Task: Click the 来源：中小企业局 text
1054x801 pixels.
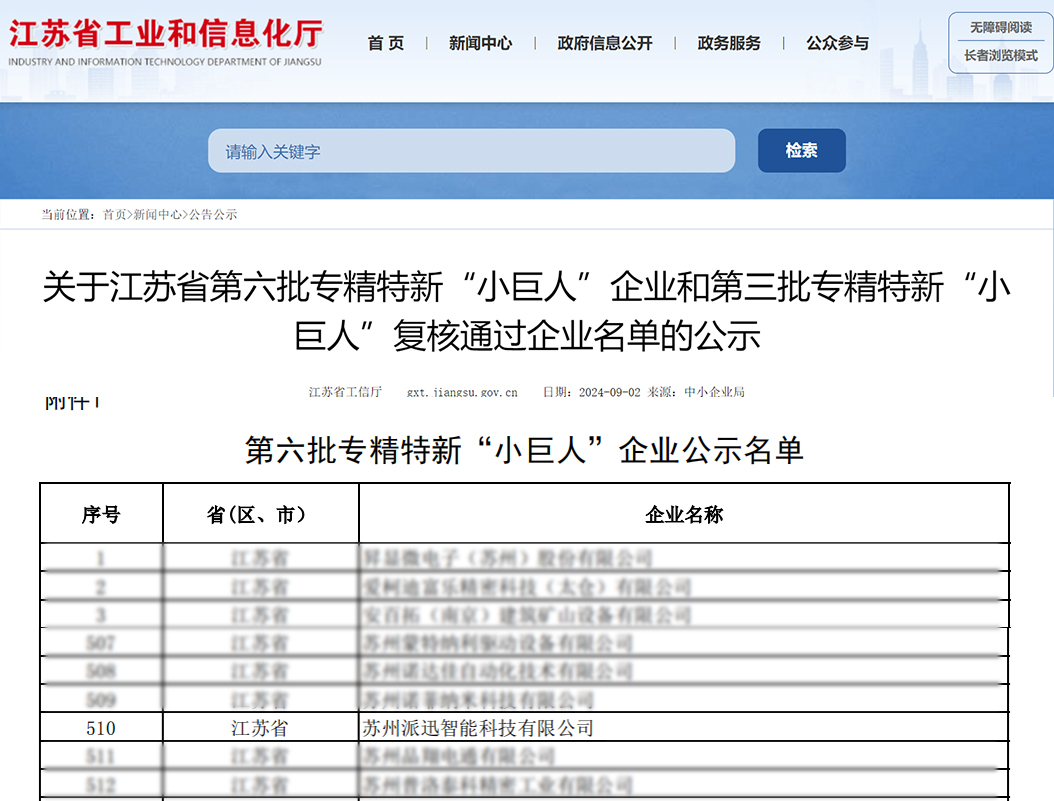Action: coord(696,392)
